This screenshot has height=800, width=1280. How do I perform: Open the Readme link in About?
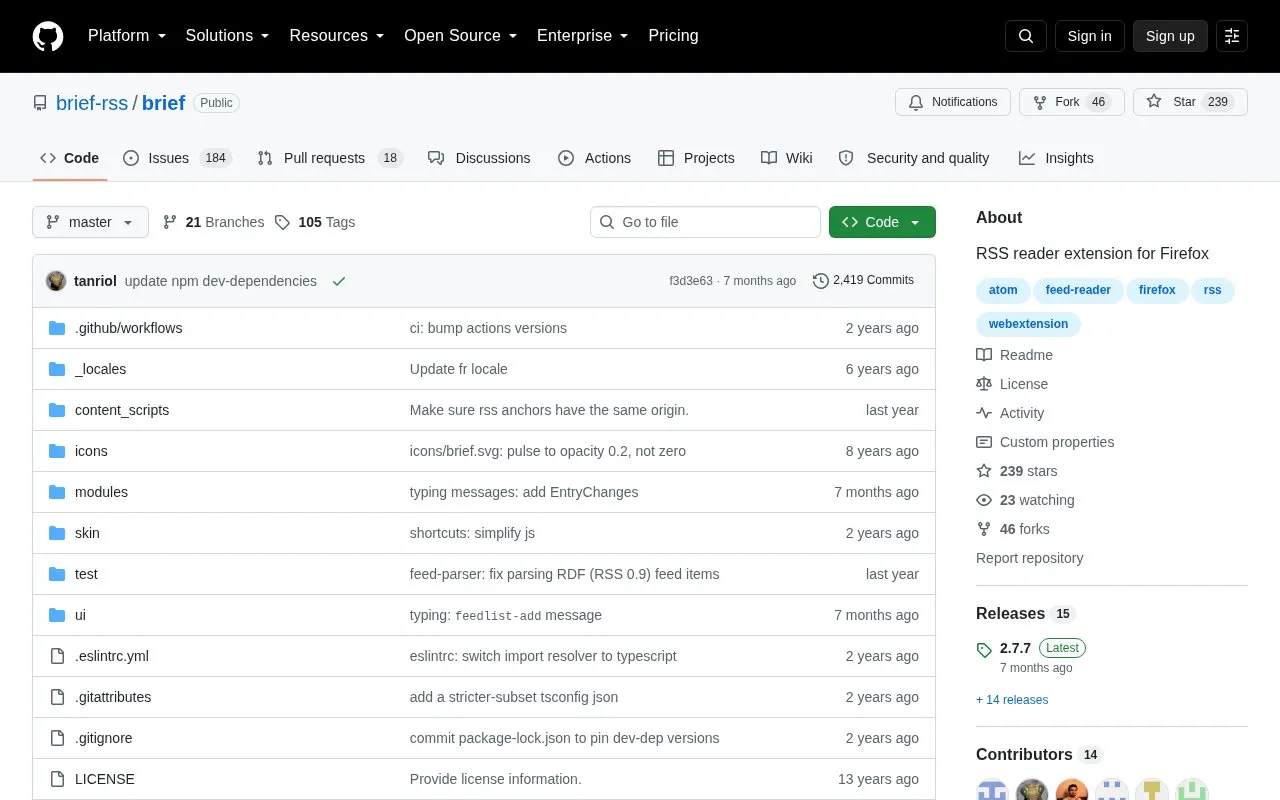[1014, 355]
